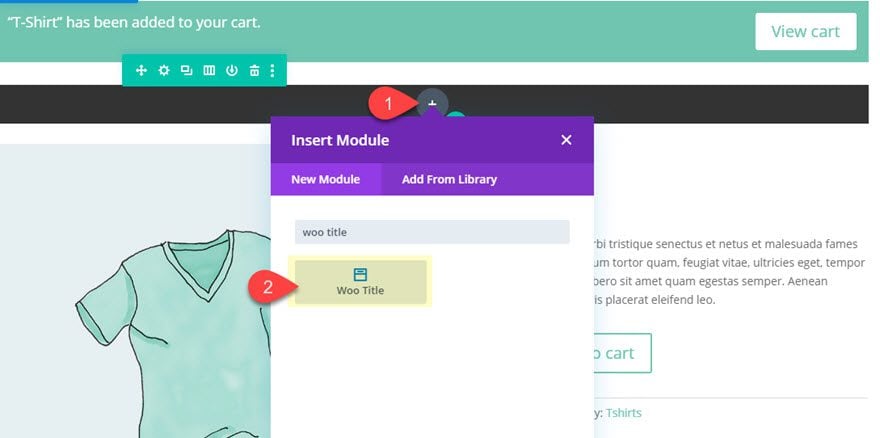
Task: Switch to Add From Library tab
Action: coord(449,179)
